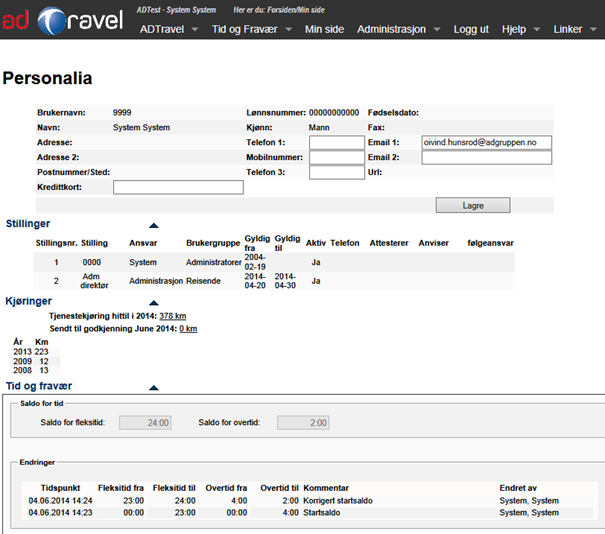
Task: Click the Telefon 3 input field
Action: [337, 172]
